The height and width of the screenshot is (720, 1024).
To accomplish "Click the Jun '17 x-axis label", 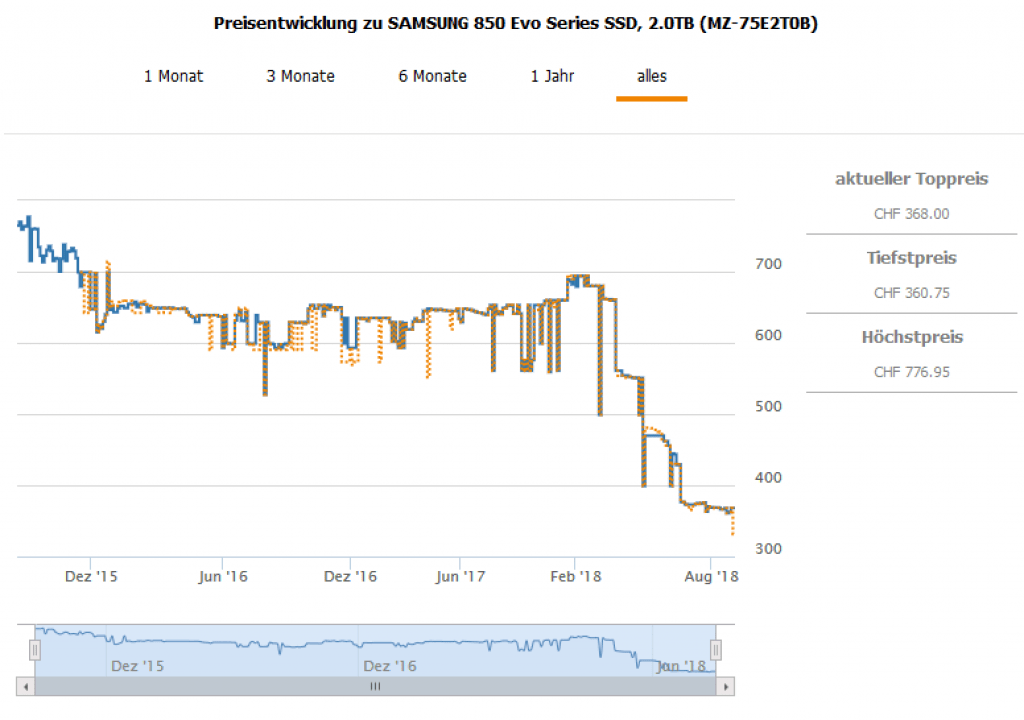I will tap(462, 576).
